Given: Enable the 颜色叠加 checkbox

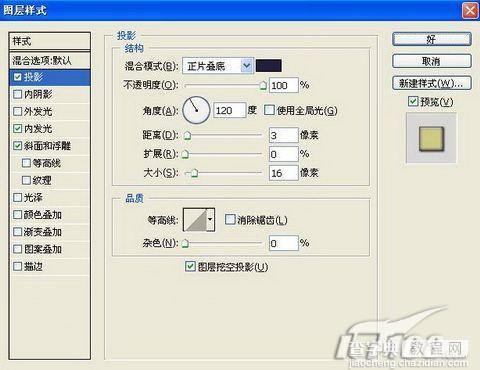Looking at the screenshot, I should 17,215.
